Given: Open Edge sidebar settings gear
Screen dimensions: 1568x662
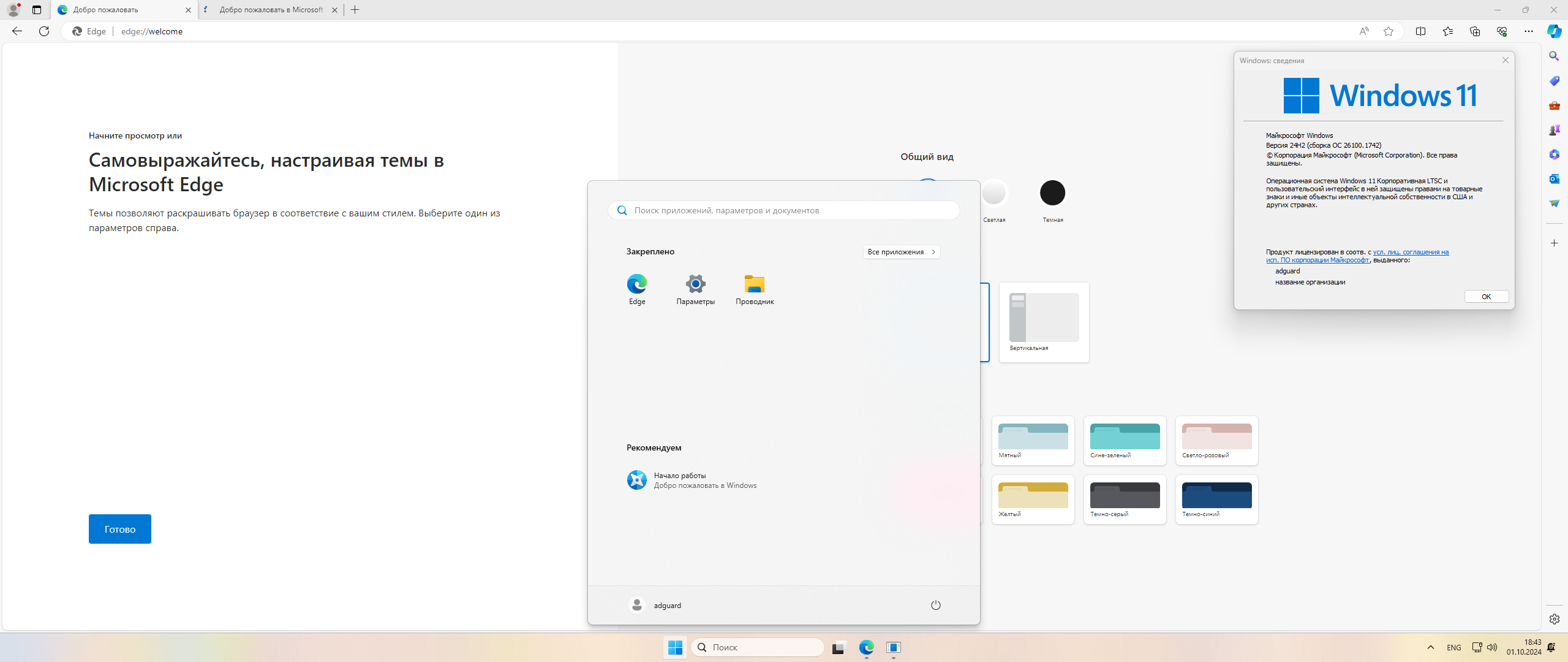Looking at the screenshot, I should (x=1554, y=619).
